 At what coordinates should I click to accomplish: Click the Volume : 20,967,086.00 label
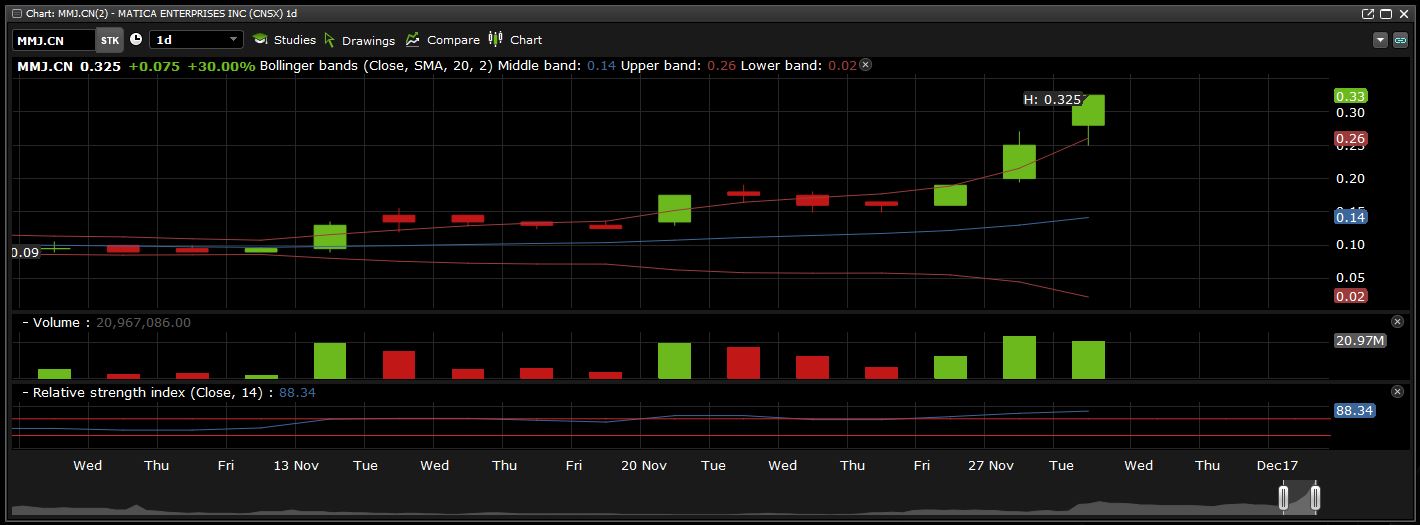[x=112, y=323]
